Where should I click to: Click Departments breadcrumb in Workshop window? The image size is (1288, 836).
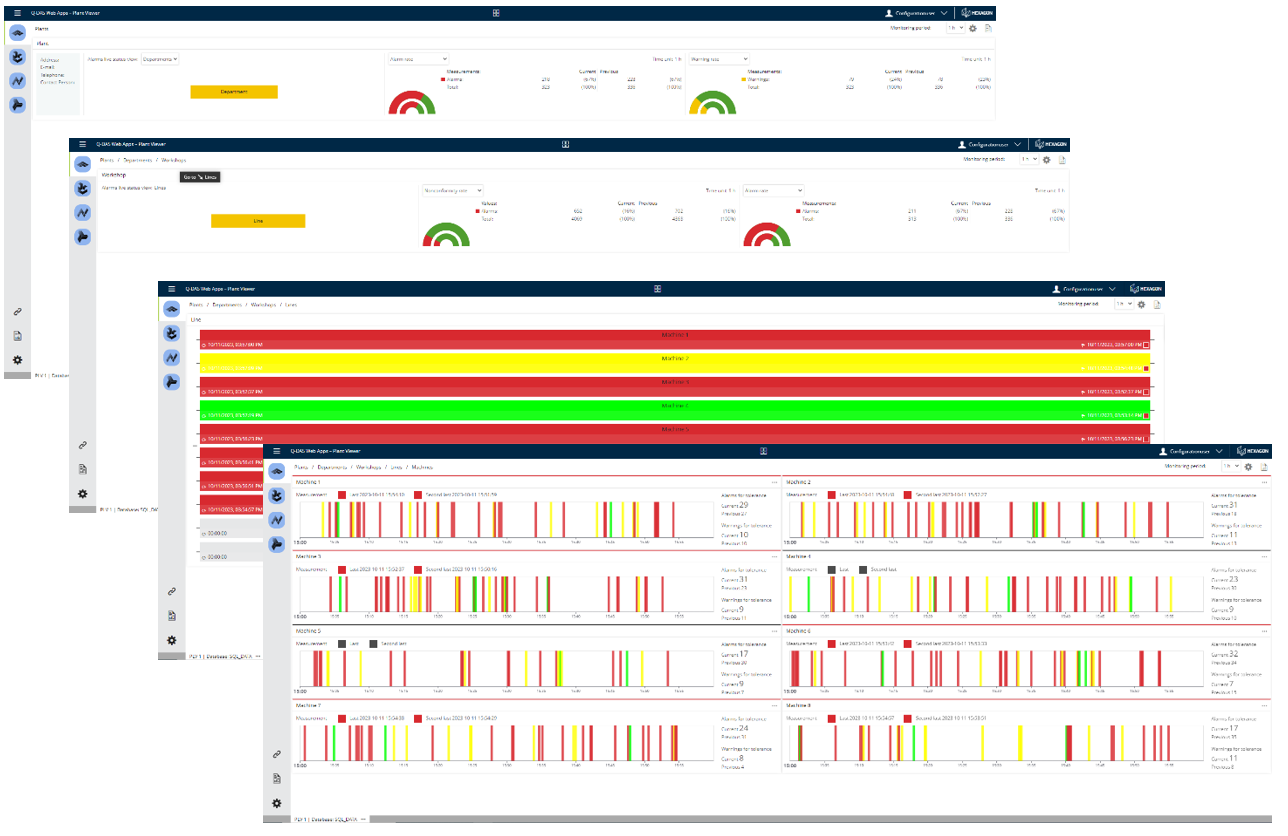[x=137, y=160]
